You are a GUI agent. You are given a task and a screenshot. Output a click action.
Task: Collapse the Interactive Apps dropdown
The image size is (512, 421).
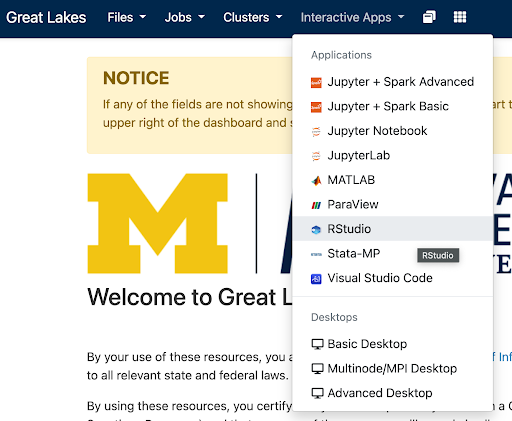click(352, 17)
